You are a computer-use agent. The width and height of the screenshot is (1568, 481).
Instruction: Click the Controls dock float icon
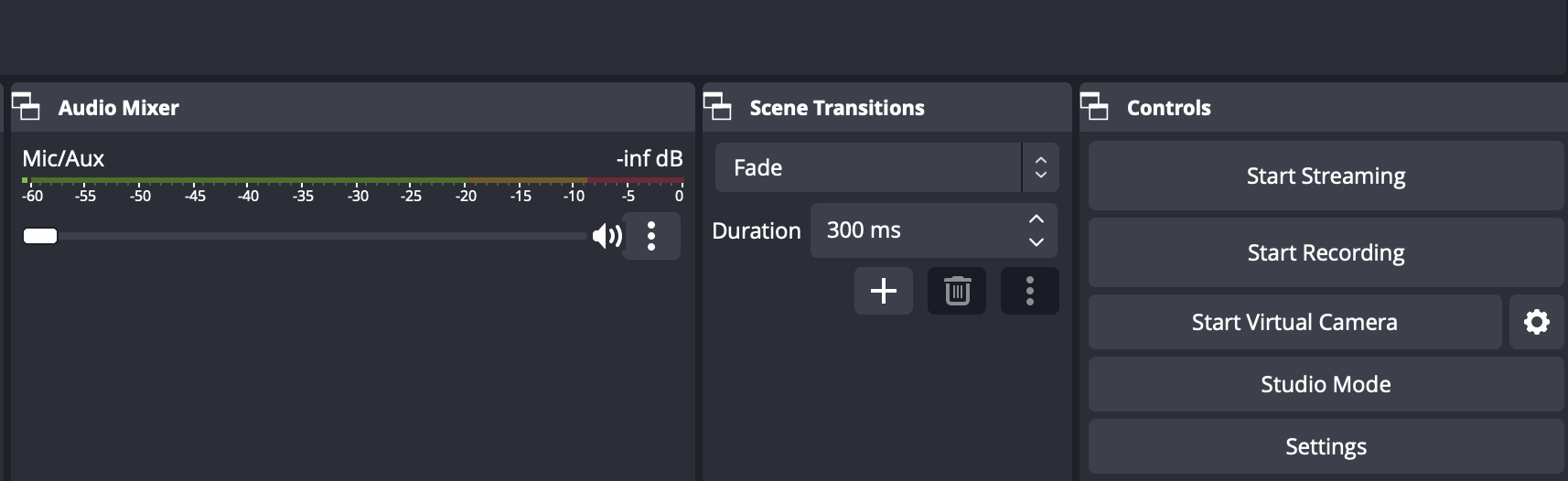[x=1094, y=107]
